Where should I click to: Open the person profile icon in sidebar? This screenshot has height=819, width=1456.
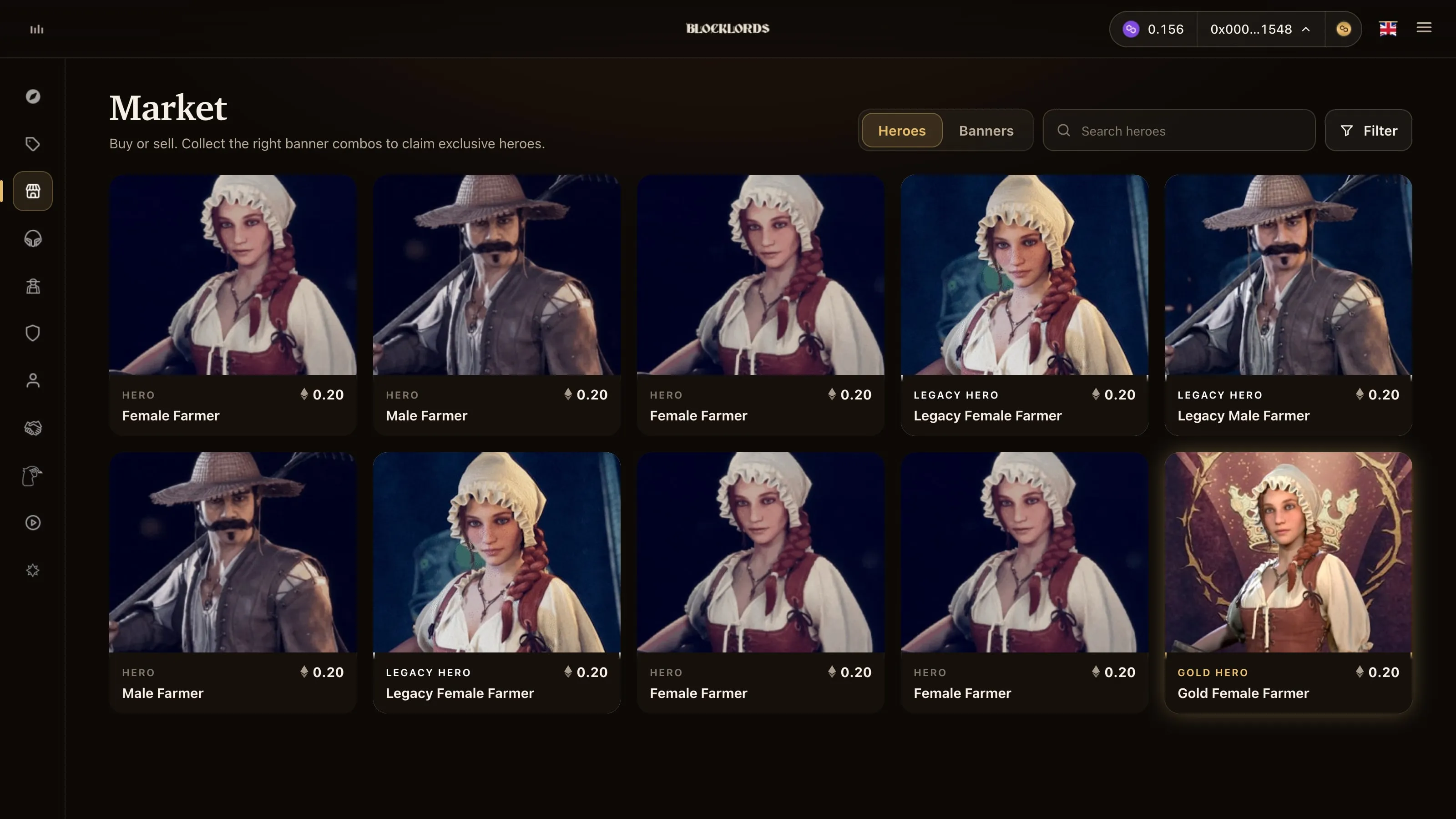33,380
